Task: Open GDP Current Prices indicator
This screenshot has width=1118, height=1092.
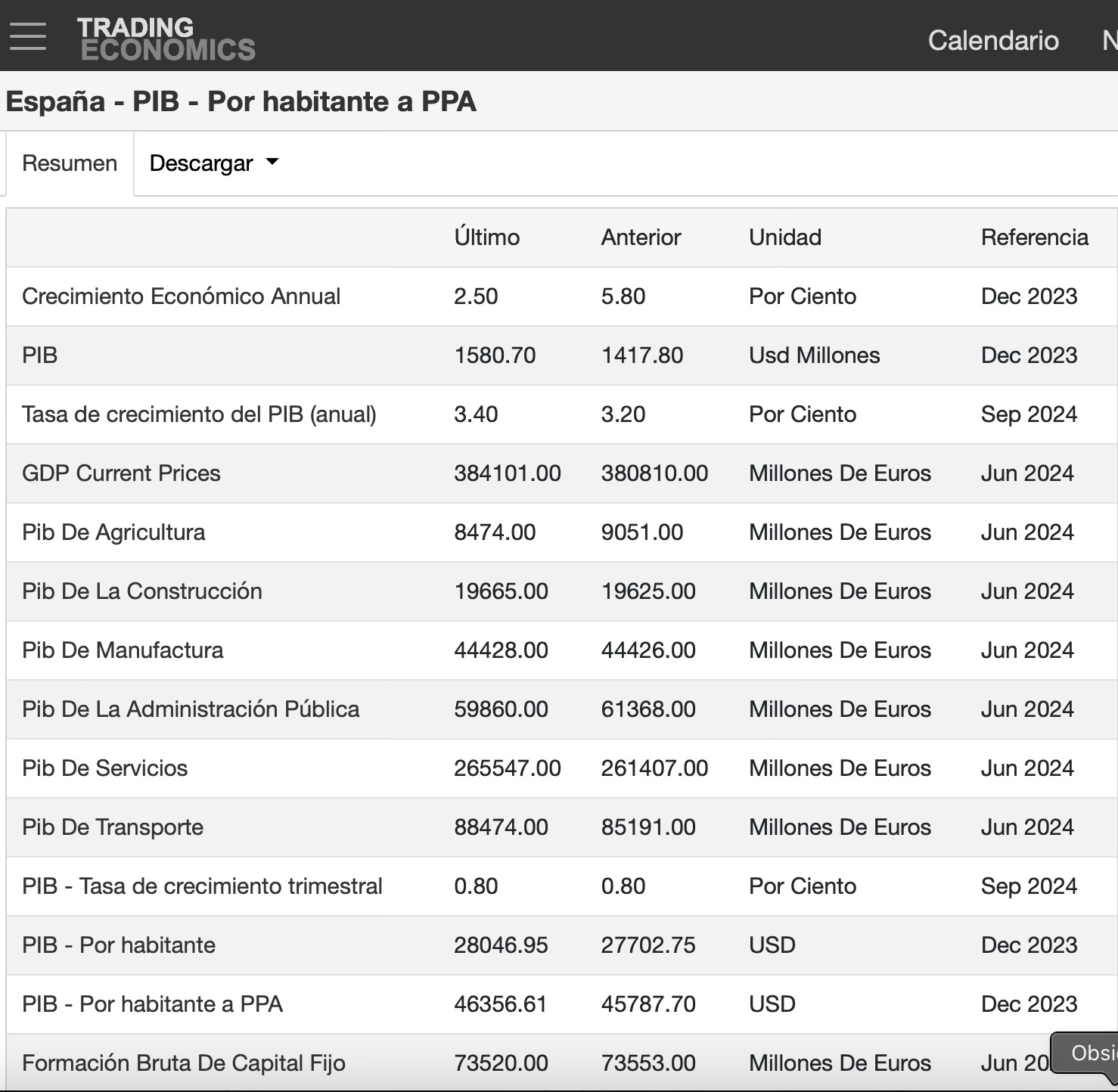Action: click(121, 473)
